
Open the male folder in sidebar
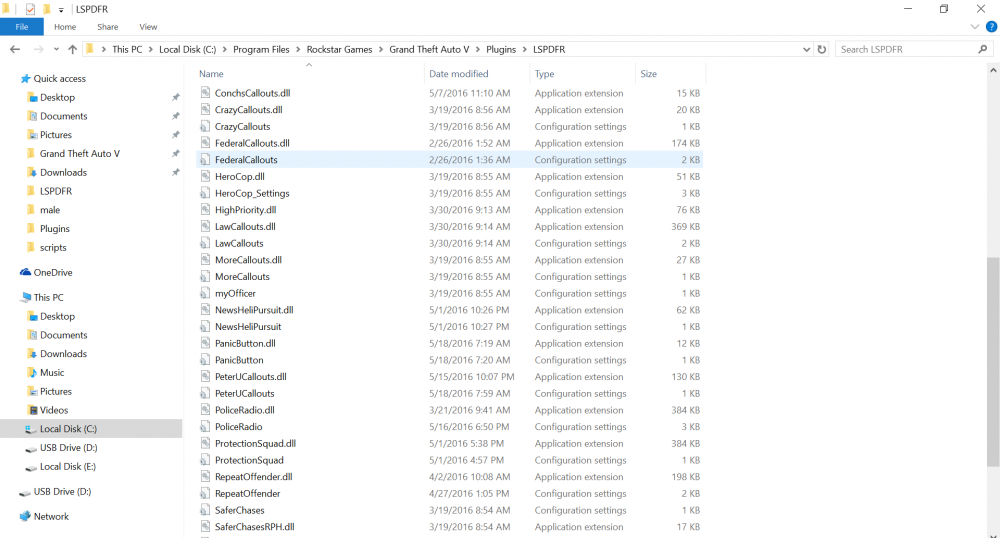coord(50,210)
